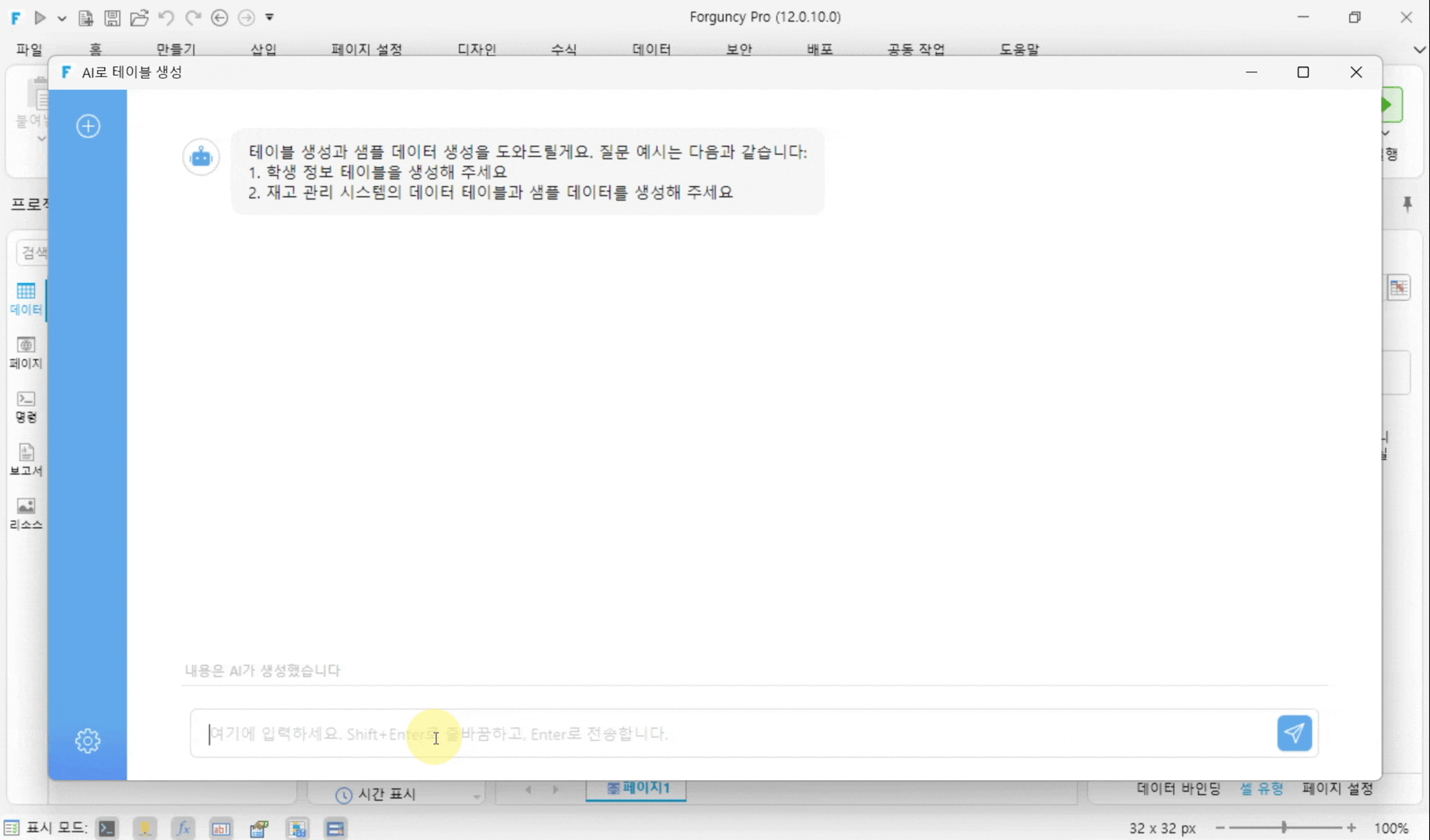Image resolution: width=1430 pixels, height=840 pixels.
Task: Zoom in with plus button
Action: [x=1351, y=828]
